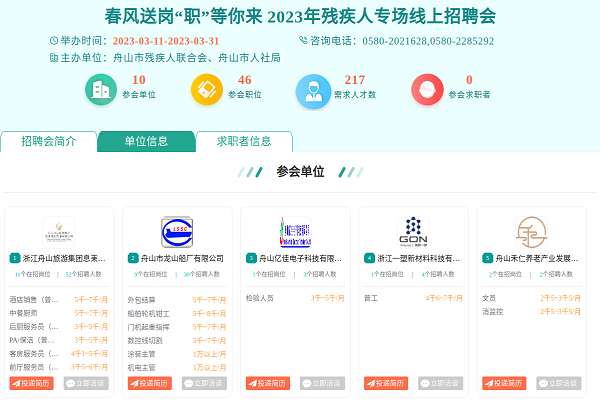Open the 外包结算 job listing
Screen dimensions: 600x405
tap(142, 300)
